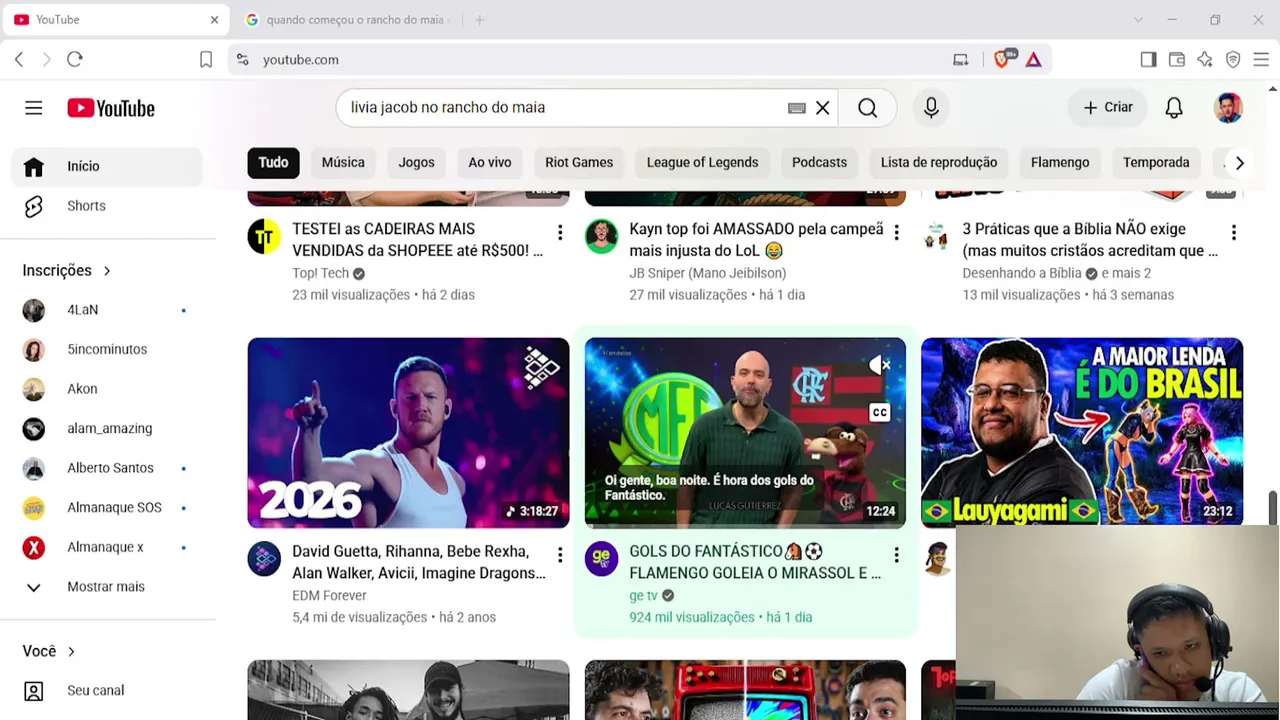Open EDM Forever channel avatar
The height and width of the screenshot is (720, 1280).
(x=264, y=559)
